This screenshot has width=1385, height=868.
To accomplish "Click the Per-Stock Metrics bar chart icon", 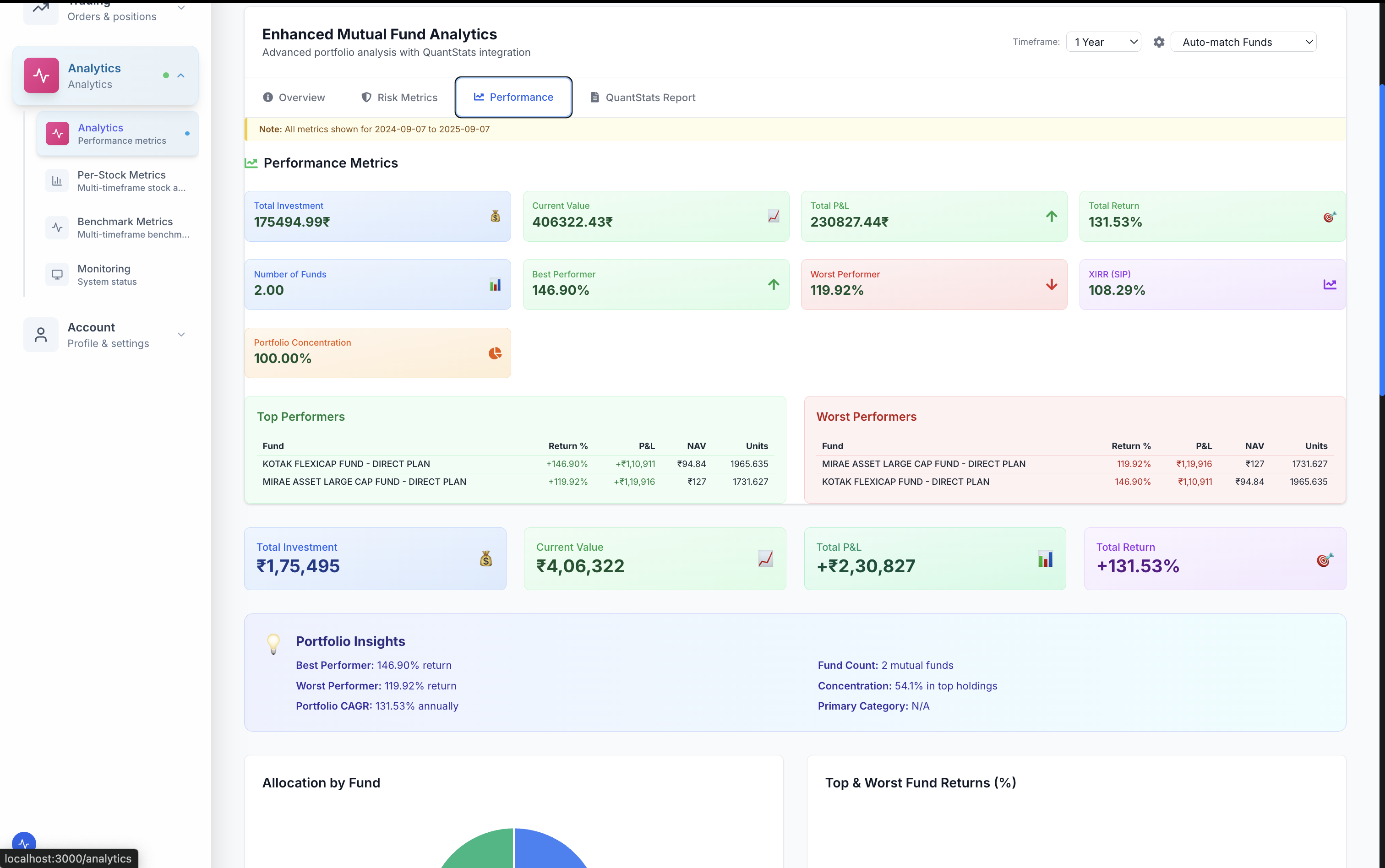I will click(x=57, y=180).
